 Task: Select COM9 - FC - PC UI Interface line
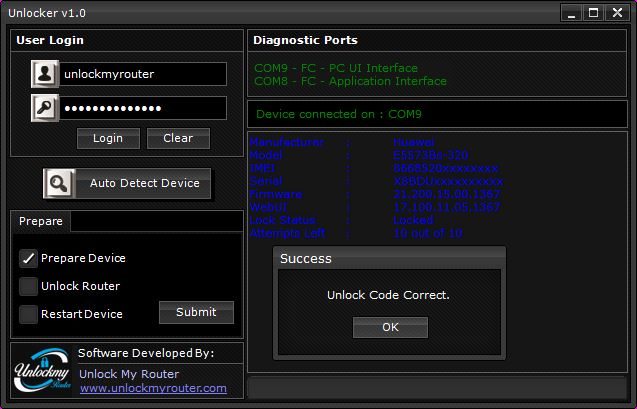(x=336, y=68)
